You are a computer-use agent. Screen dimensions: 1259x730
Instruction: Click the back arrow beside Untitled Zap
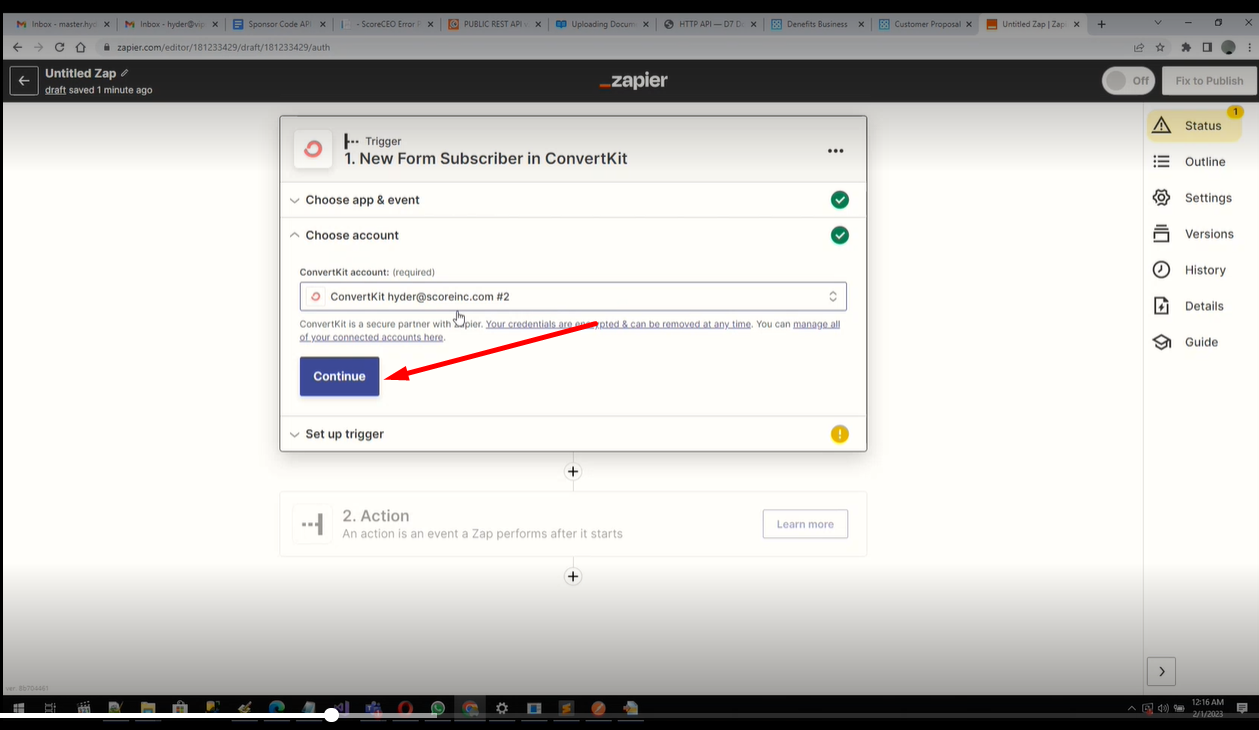tap(24, 81)
